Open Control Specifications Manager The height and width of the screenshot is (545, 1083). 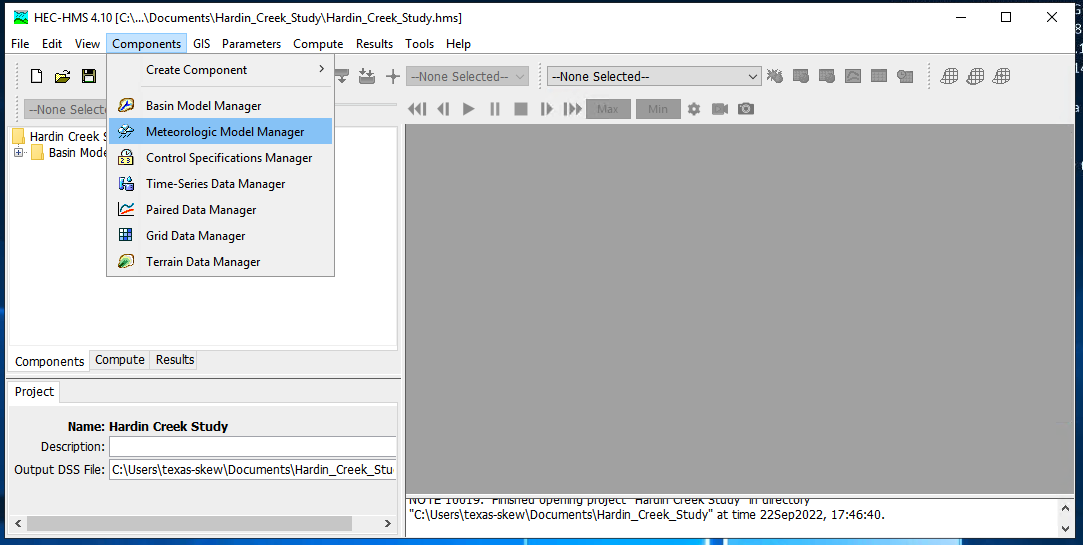point(220,157)
